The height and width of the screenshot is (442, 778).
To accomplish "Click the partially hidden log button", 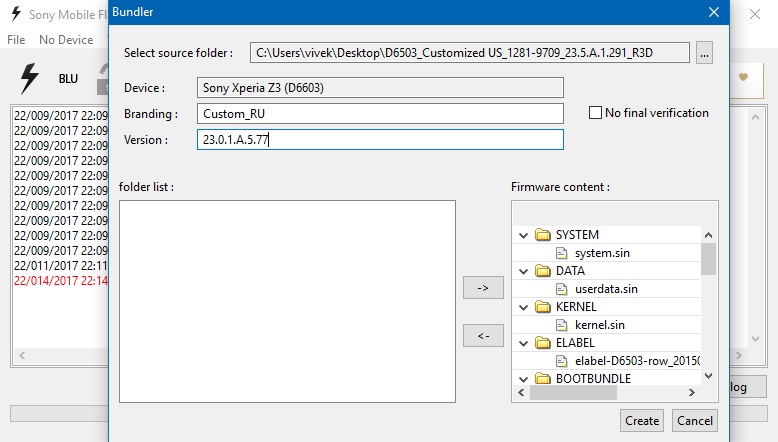I will pyautogui.click(x=748, y=387).
